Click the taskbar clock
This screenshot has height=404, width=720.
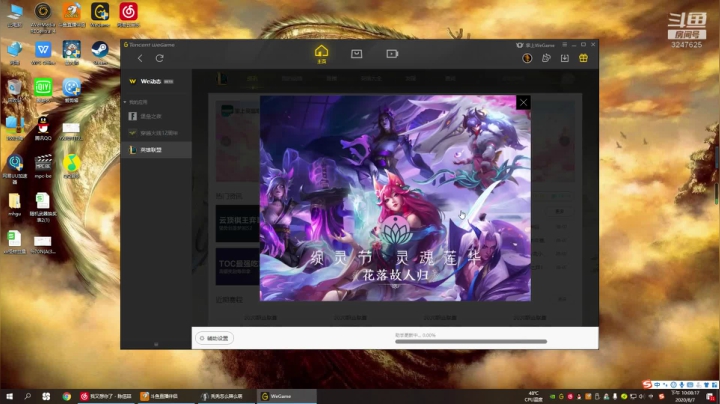click(x=685, y=396)
